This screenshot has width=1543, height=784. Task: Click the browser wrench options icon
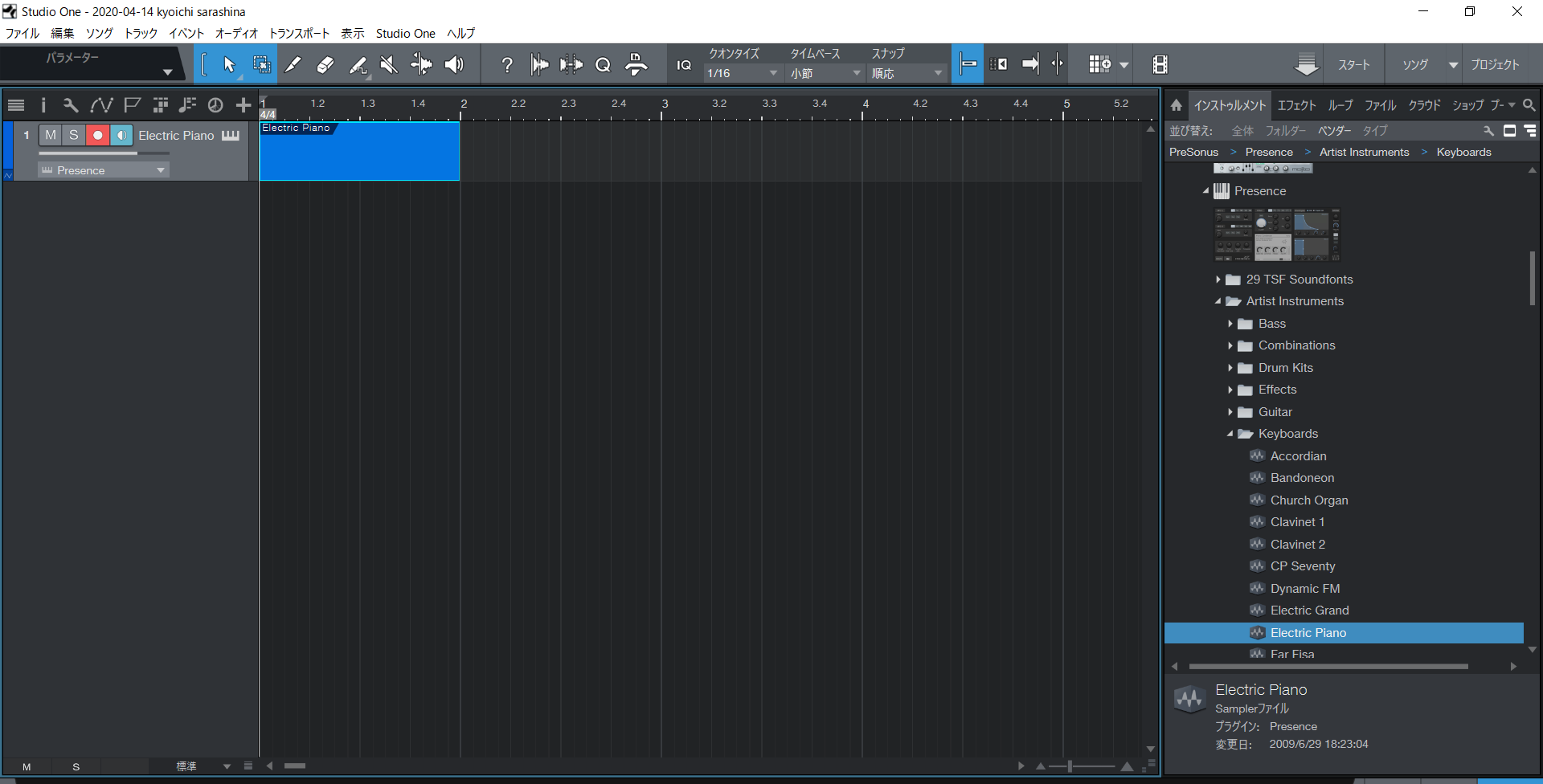1488,130
